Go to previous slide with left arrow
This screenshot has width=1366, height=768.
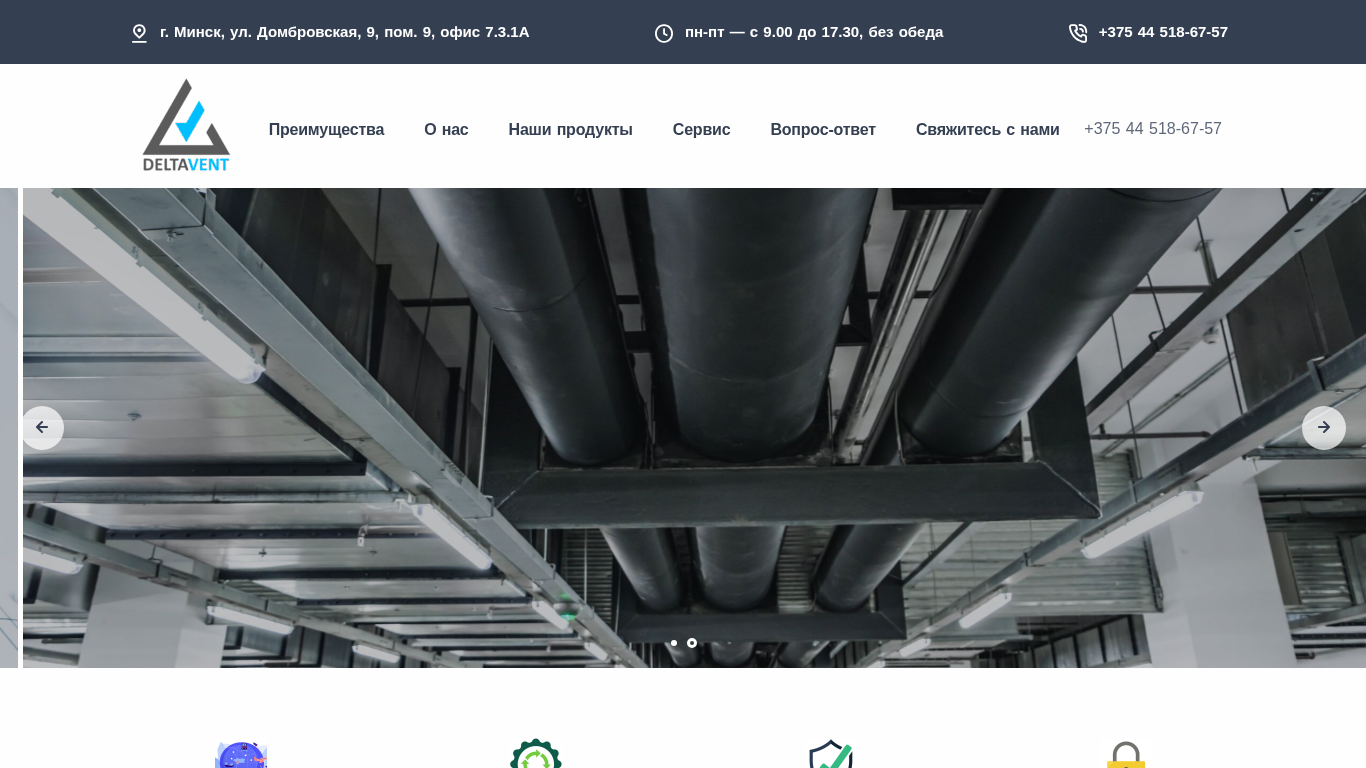[x=42, y=428]
